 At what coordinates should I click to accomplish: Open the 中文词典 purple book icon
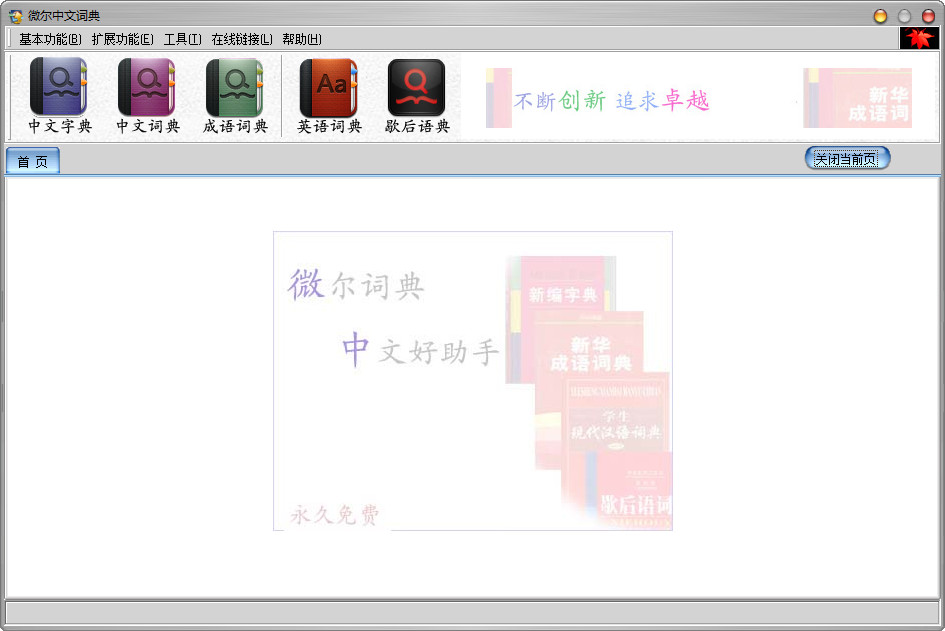147,95
